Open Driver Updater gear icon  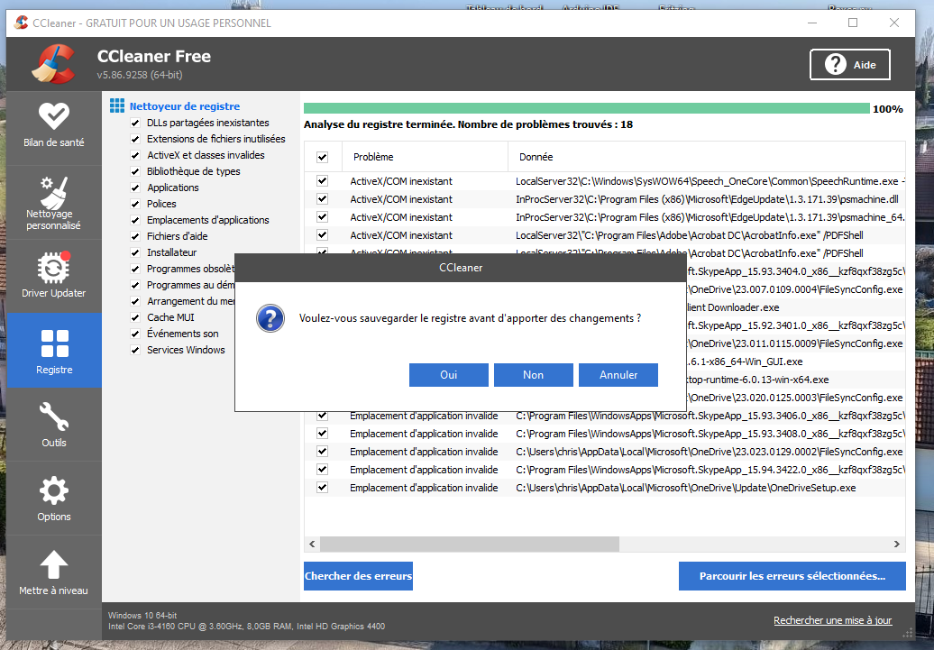click(54, 268)
